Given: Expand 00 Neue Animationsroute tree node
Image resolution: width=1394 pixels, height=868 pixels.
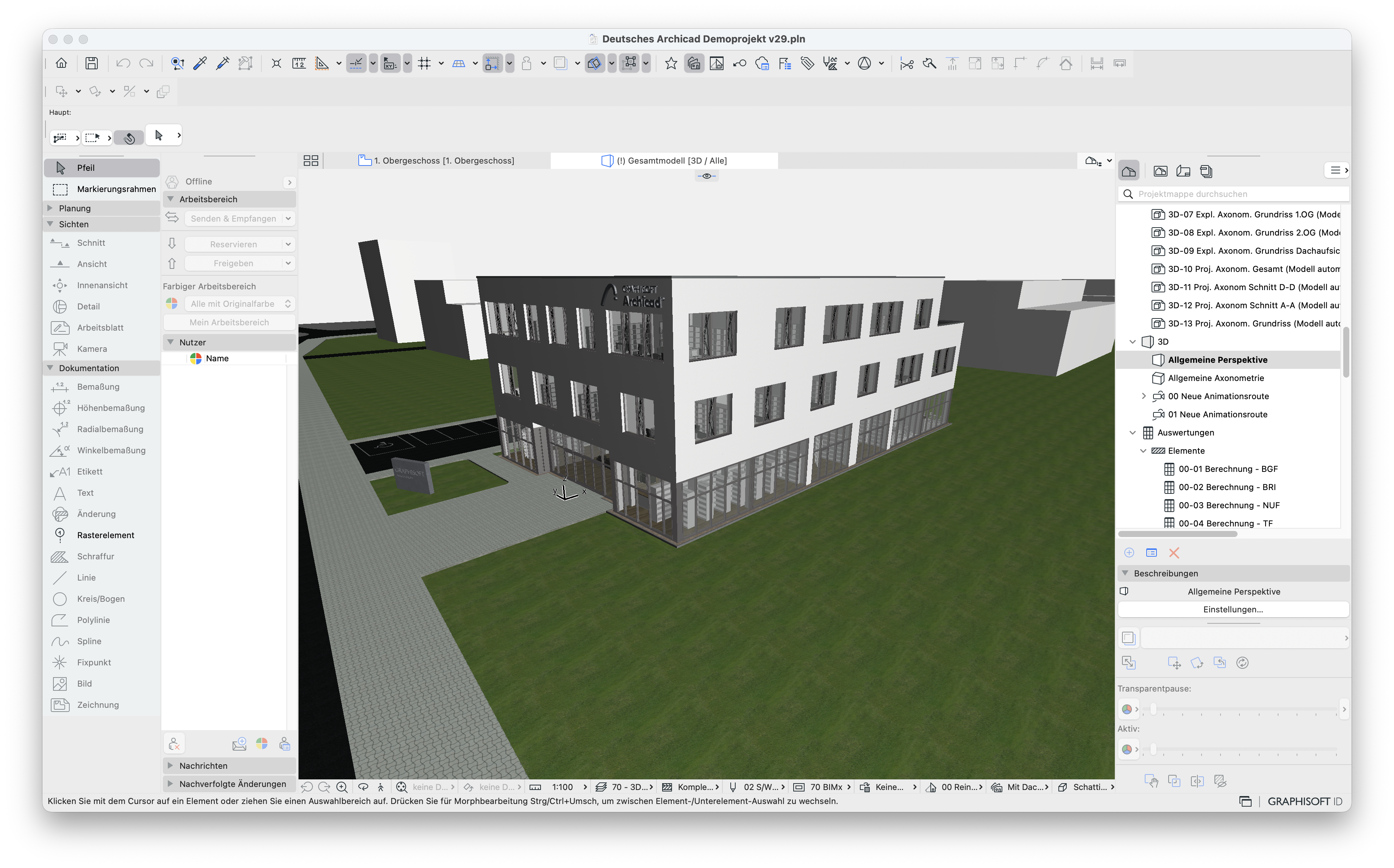Looking at the screenshot, I should 1143,396.
